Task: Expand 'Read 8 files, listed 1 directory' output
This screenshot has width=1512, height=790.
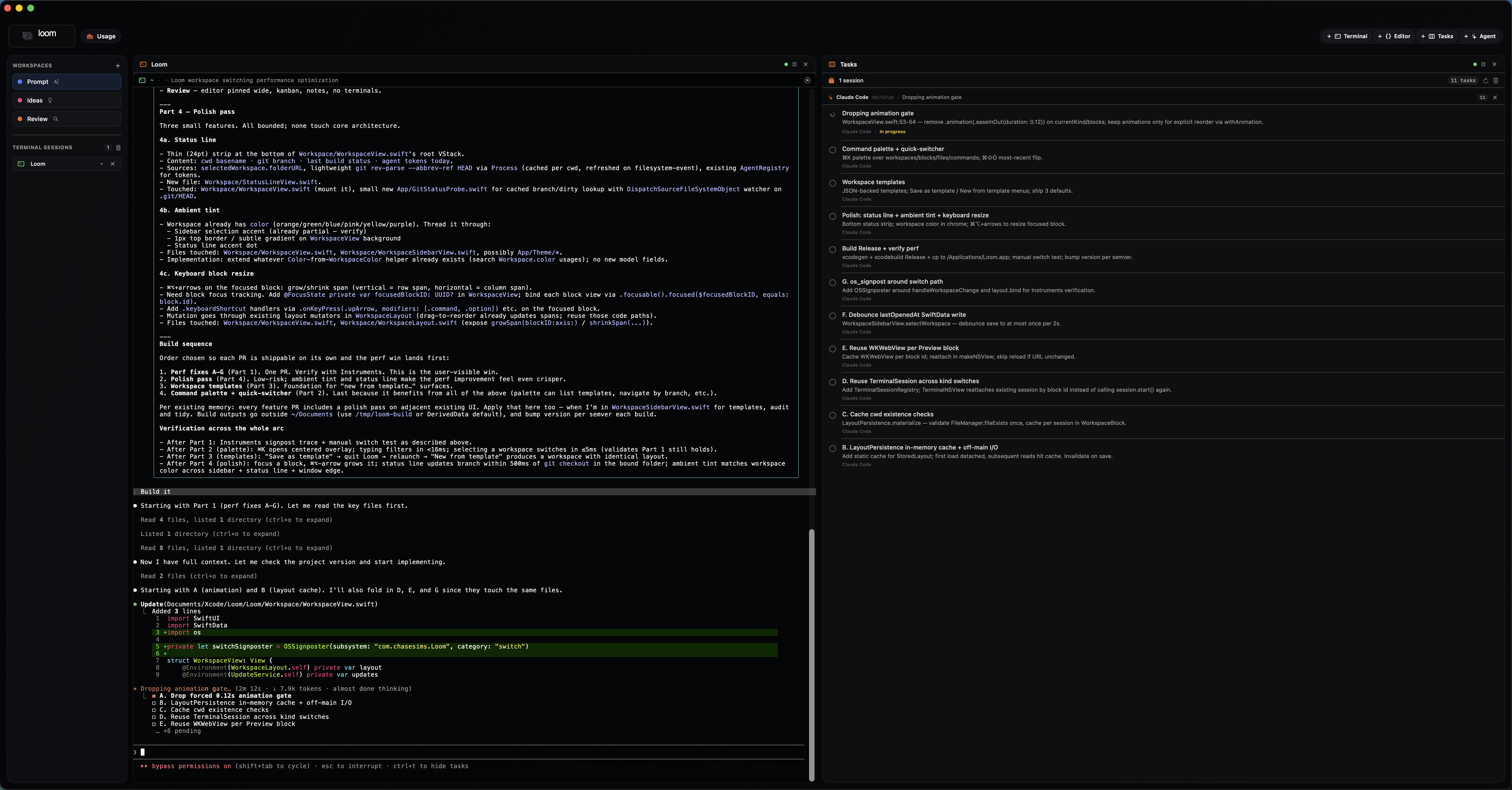Action: [x=236, y=548]
